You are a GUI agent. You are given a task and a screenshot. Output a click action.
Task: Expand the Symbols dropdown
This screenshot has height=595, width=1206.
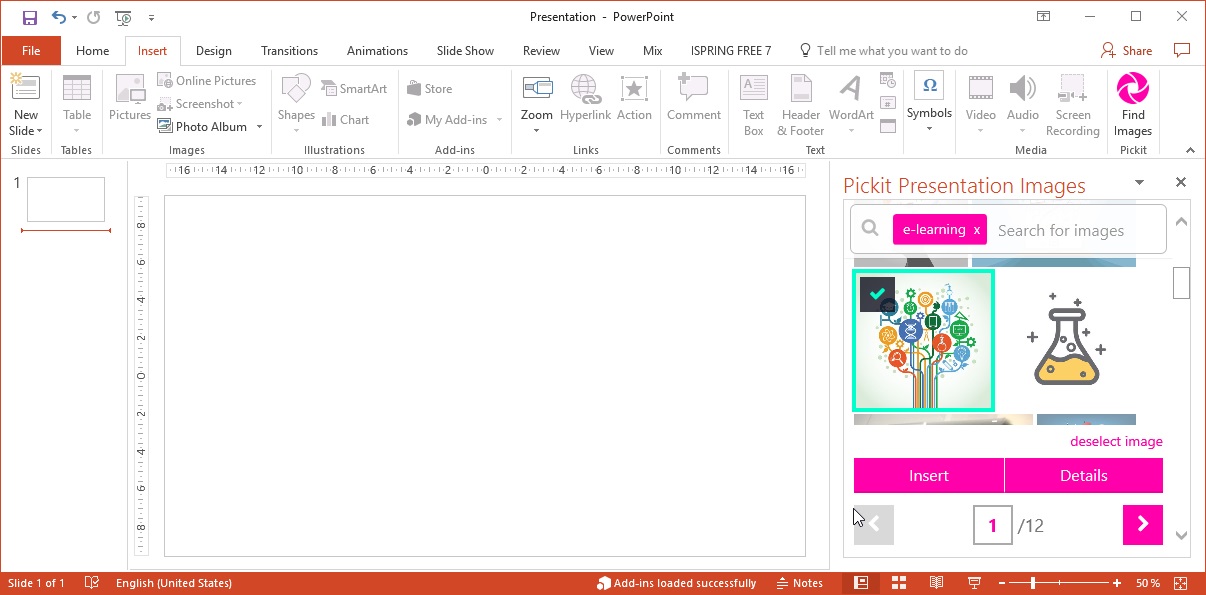tap(929, 128)
